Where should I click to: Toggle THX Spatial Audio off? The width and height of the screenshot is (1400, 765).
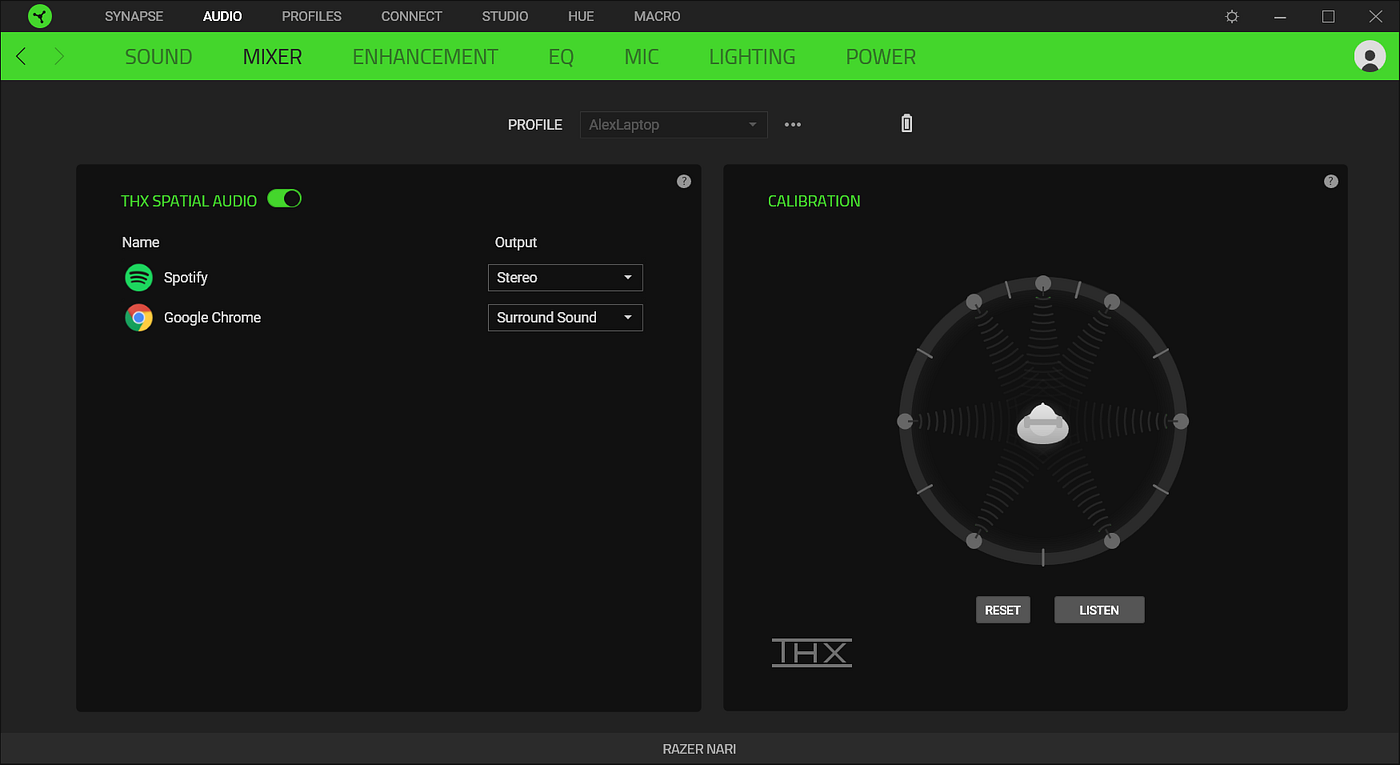click(x=284, y=199)
